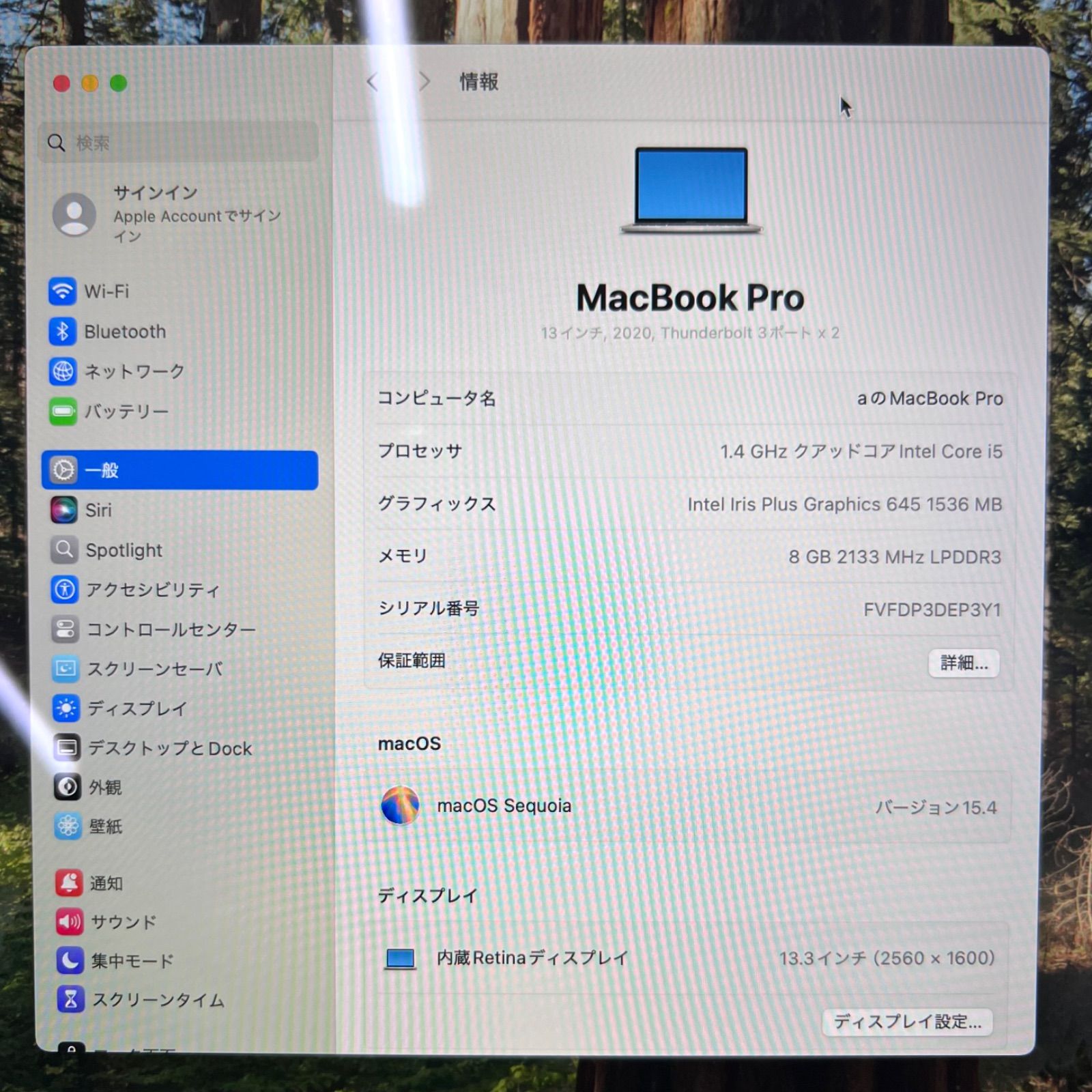This screenshot has height=1092, width=1092.
Task: Close the window with the red button
Action: (61, 83)
